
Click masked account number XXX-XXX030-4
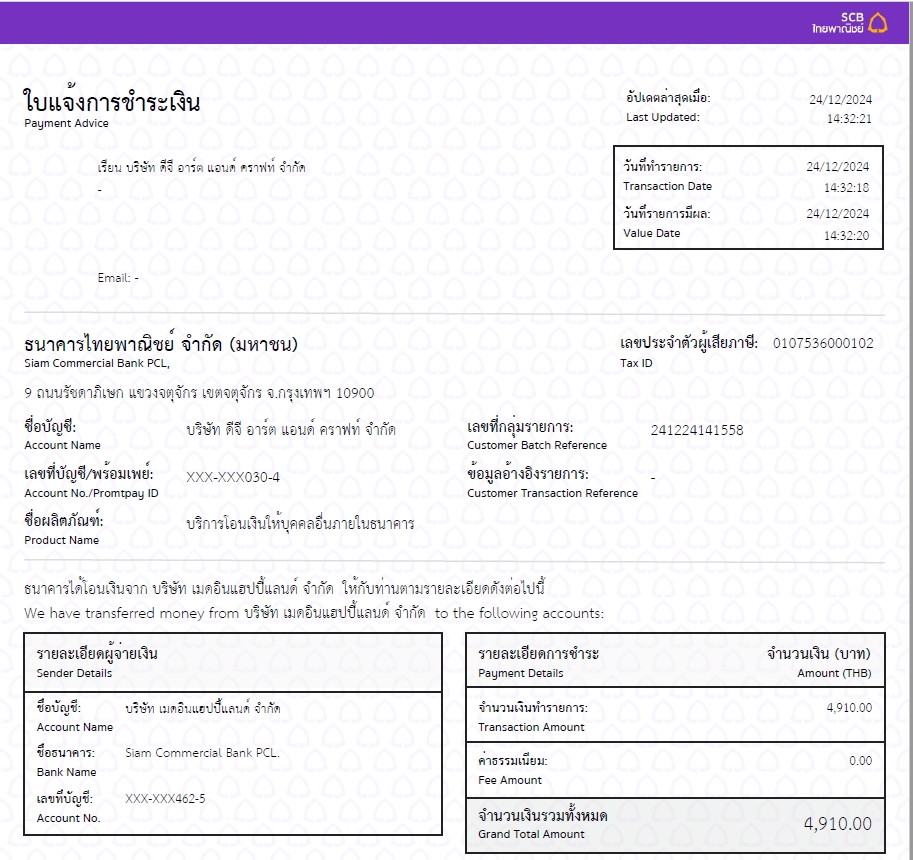pos(233,477)
